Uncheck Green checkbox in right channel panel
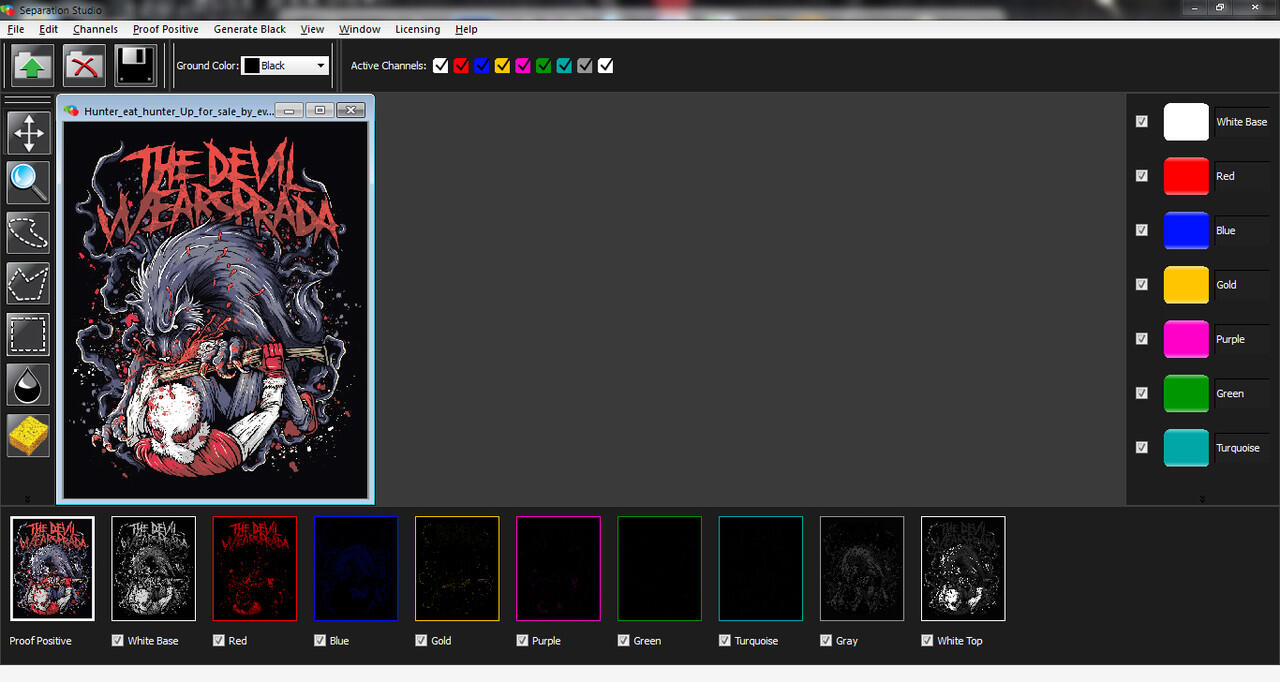1280x682 pixels. click(x=1142, y=393)
